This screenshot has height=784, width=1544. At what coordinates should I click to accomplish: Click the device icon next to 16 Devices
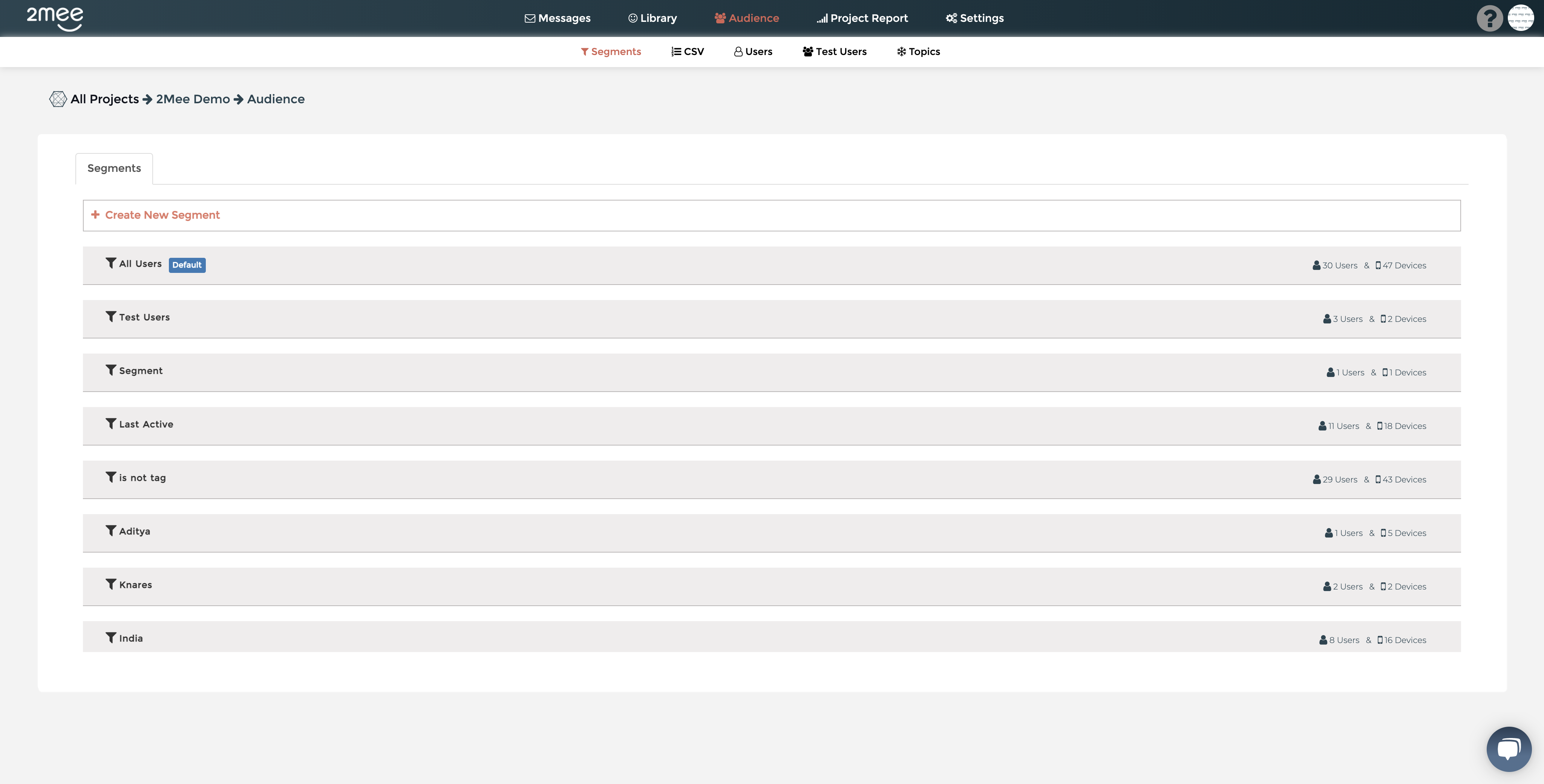click(1380, 640)
